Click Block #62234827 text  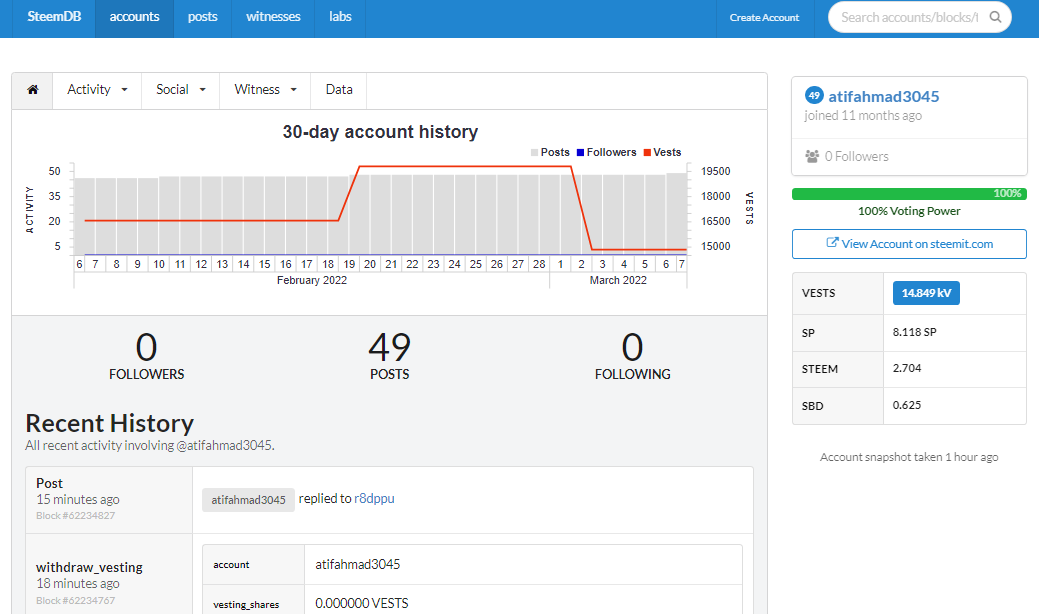(x=76, y=515)
